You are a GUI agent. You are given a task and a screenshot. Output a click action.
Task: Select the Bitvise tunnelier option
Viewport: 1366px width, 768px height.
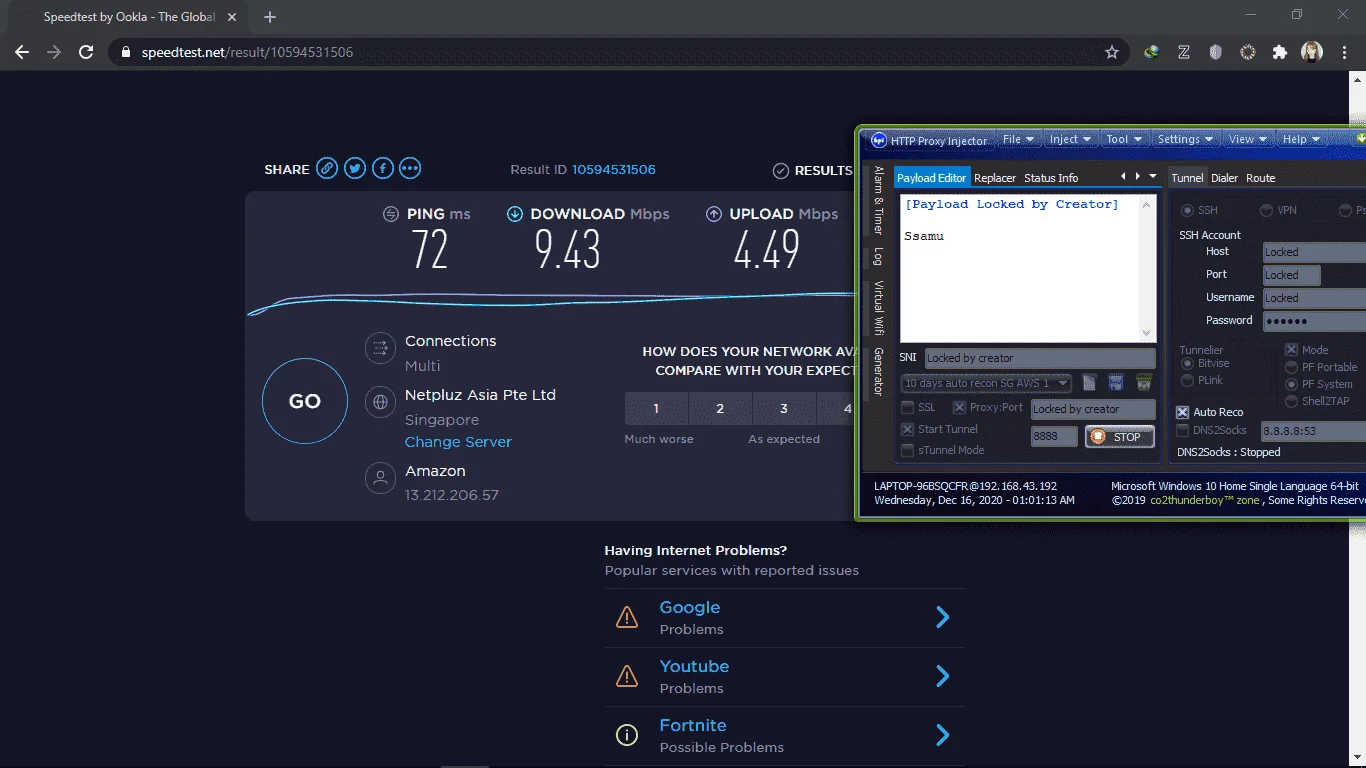1188,364
